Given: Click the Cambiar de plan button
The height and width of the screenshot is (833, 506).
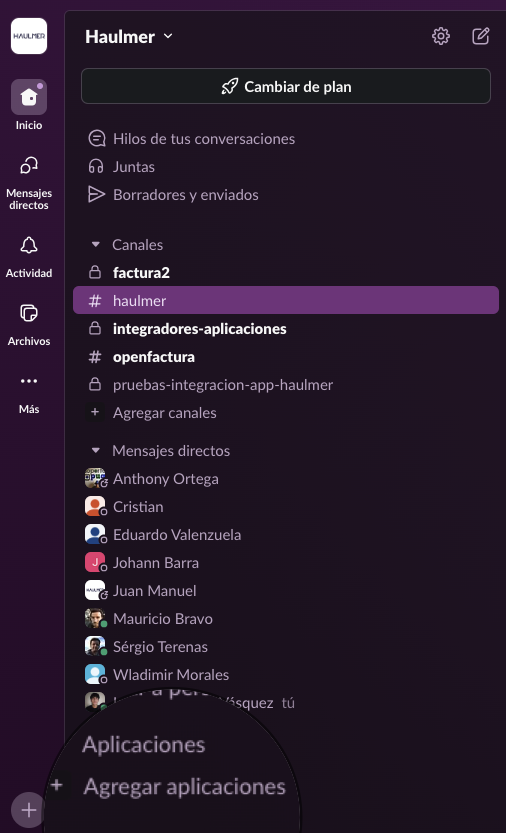Looking at the screenshot, I should click(286, 87).
